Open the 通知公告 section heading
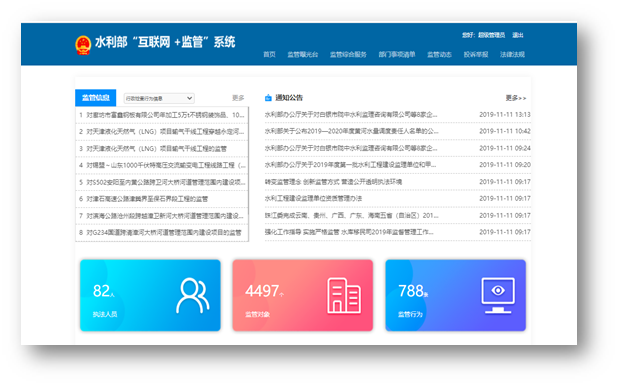Image resolution: width=619 pixels, height=387 pixels. (x=289, y=98)
